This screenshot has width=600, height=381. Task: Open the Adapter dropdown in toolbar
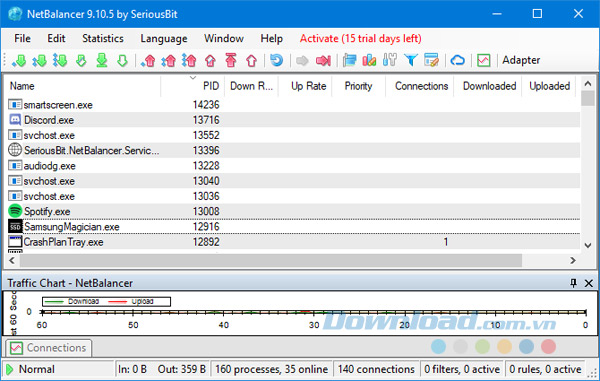coord(521,60)
